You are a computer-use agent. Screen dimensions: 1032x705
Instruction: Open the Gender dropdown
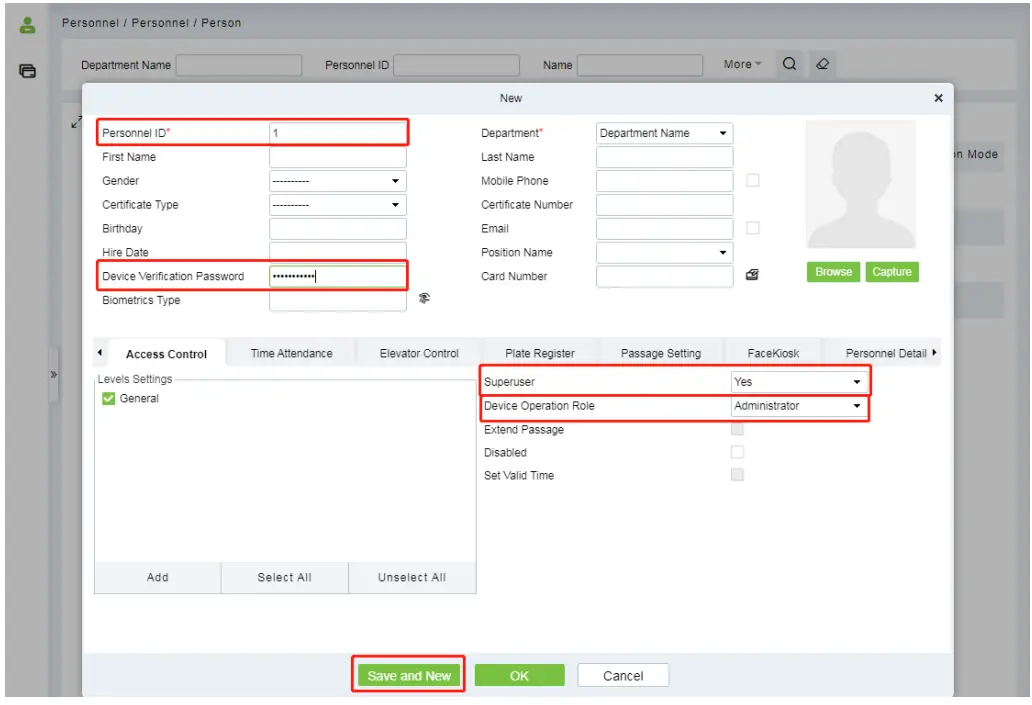click(x=338, y=181)
